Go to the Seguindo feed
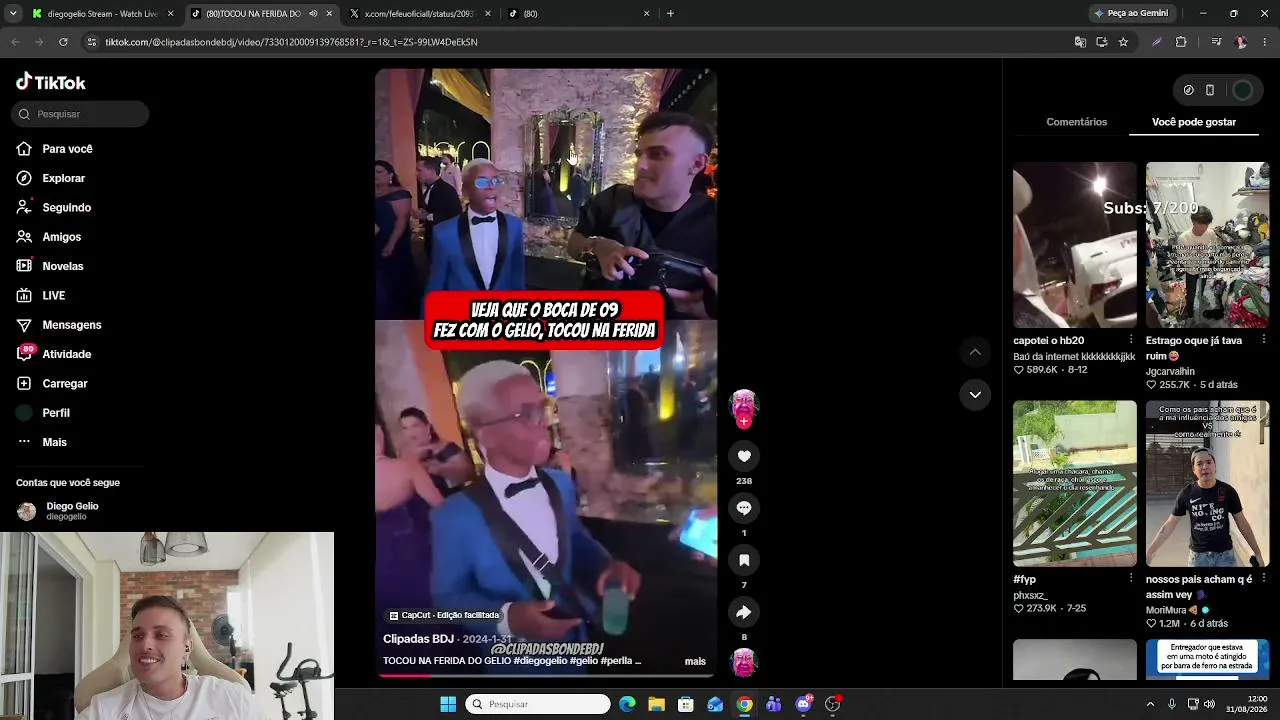1280x720 pixels. (54, 207)
